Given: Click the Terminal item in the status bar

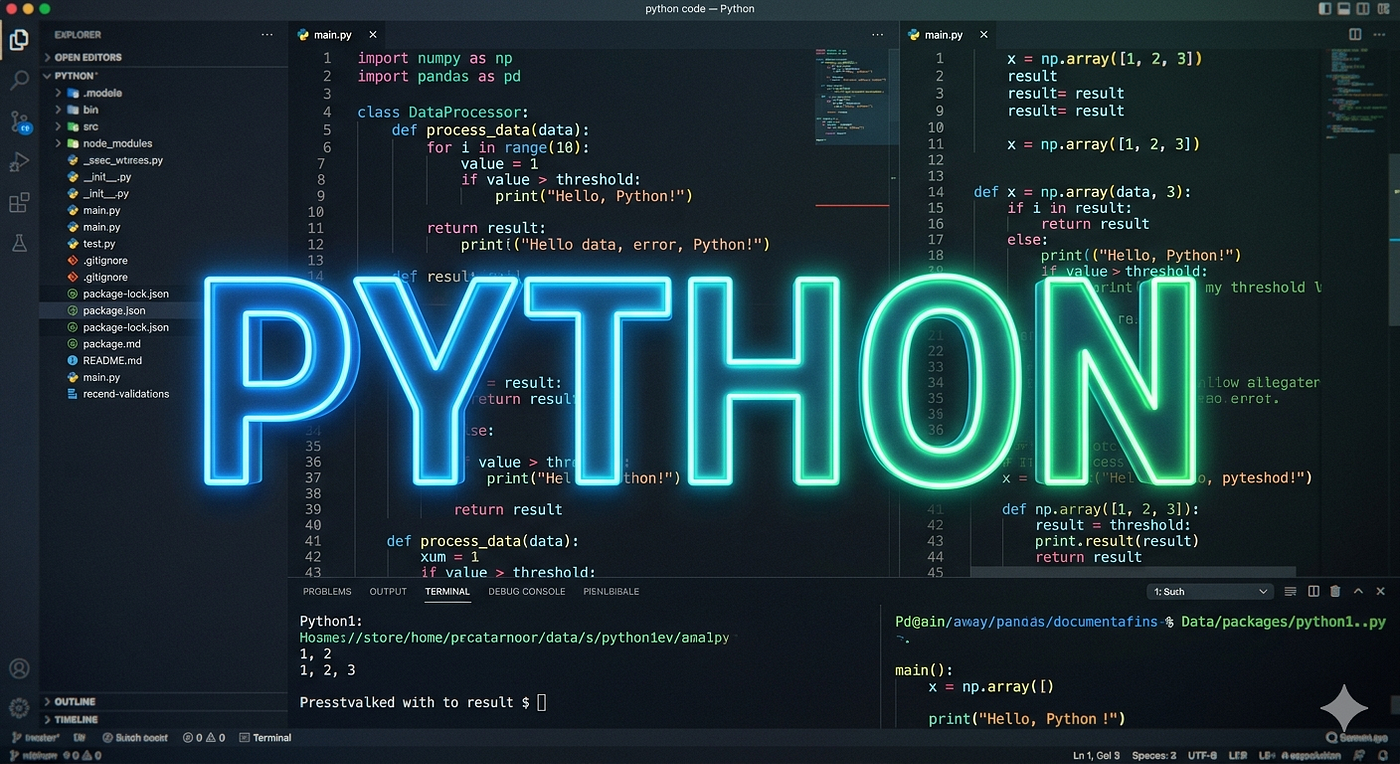Looking at the screenshot, I should (x=265, y=738).
